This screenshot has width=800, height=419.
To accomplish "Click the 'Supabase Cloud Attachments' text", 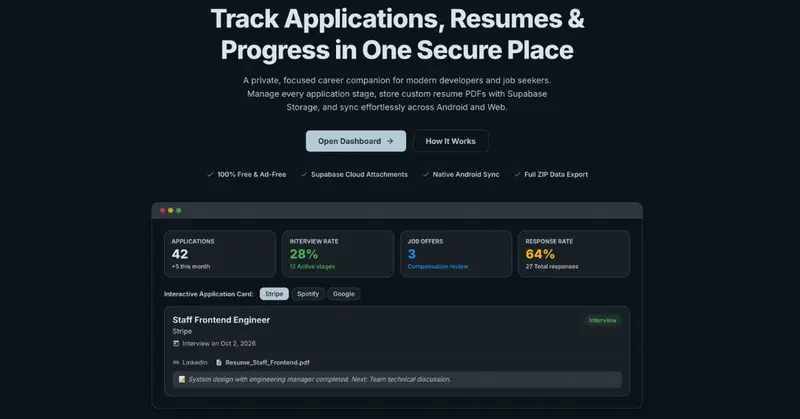I will pos(359,175).
